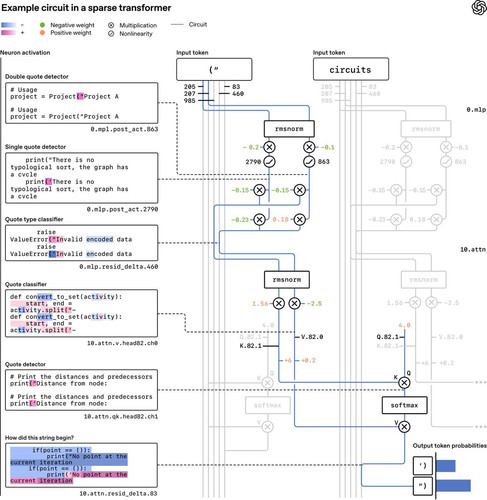Screen dimensions: 487x500
Task: Select the highlighted multiplication node labeled -0.1
Action: point(309,147)
